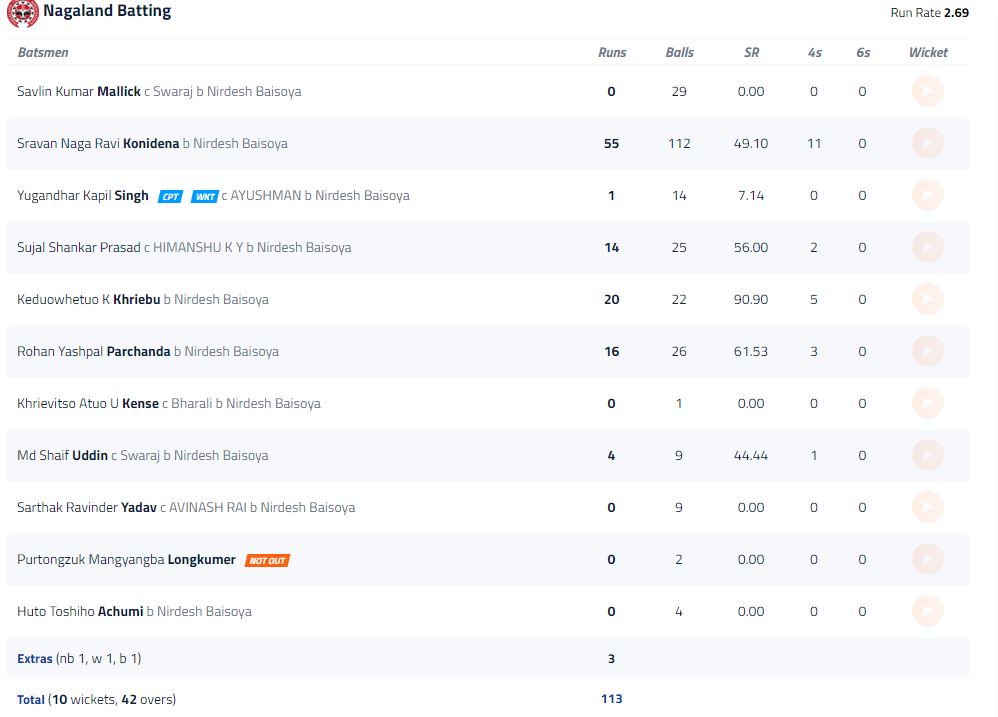Click the NOT OUT badge for Longkumer
998x717 pixels.
tap(267, 560)
